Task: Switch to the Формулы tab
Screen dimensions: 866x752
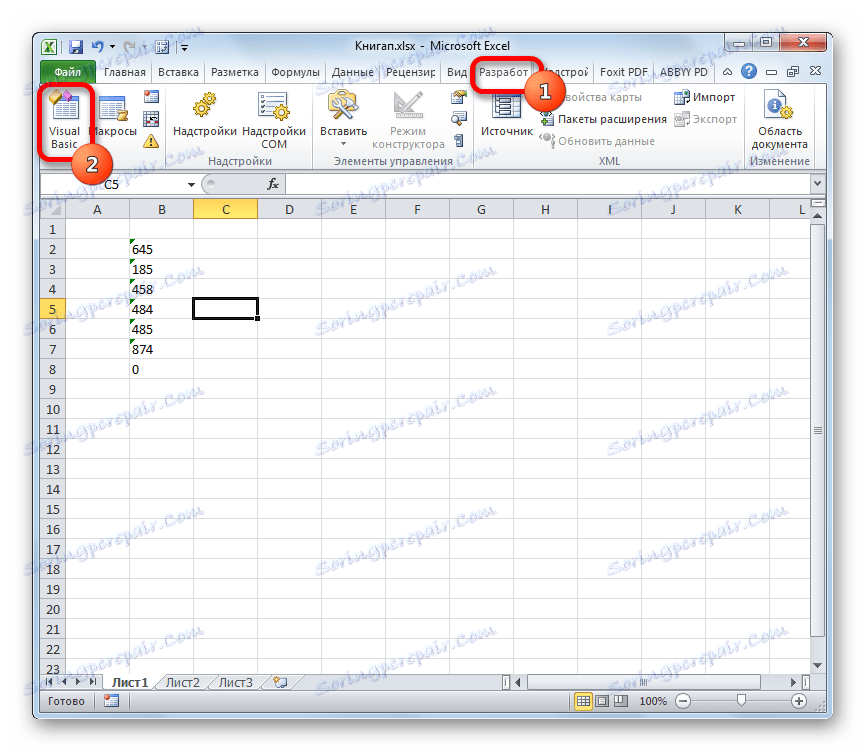Action: (x=295, y=72)
